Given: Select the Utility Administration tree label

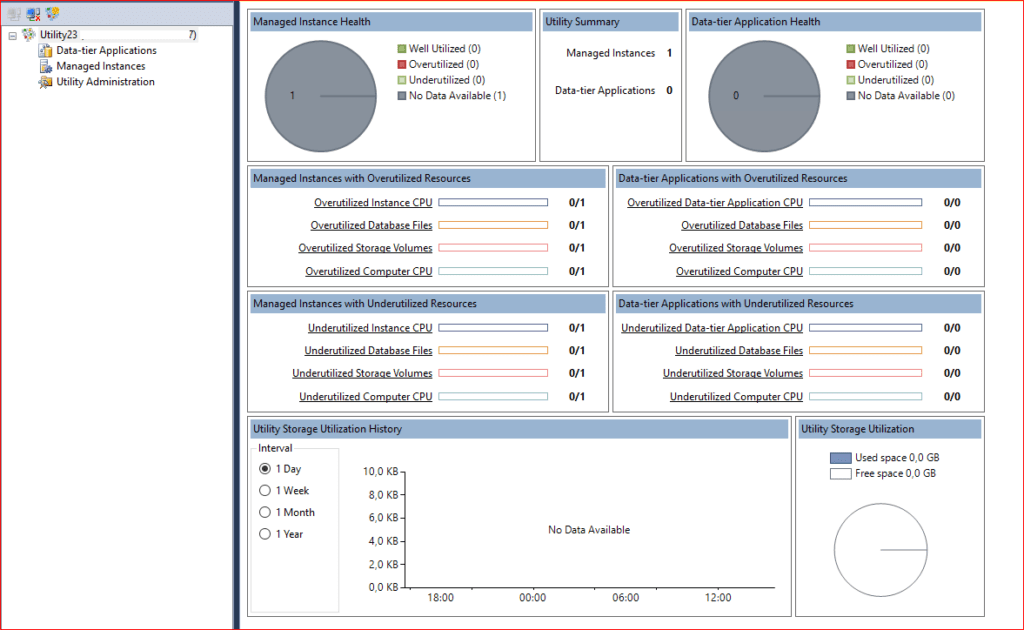Looking at the screenshot, I should click(105, 82).
